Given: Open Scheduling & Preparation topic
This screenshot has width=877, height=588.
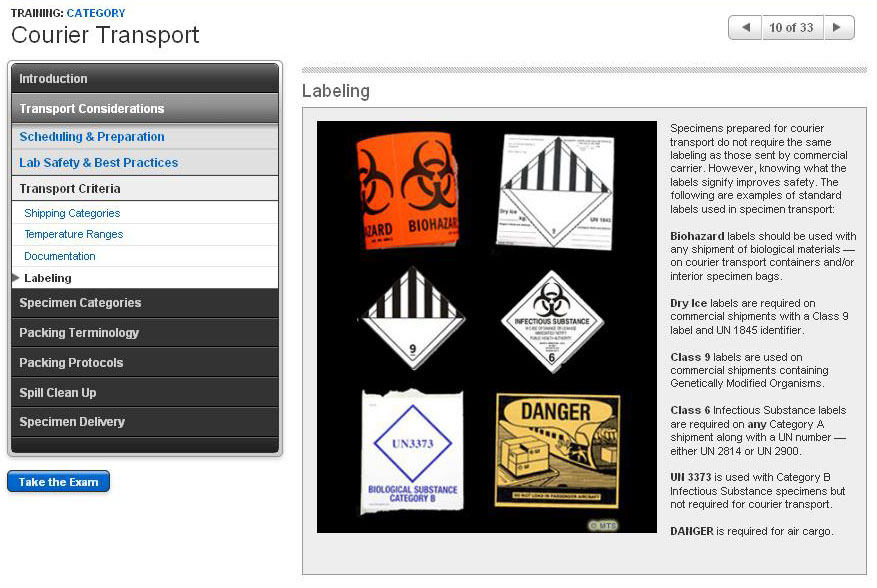Looking at the screenshot, I should click(92, 137).
